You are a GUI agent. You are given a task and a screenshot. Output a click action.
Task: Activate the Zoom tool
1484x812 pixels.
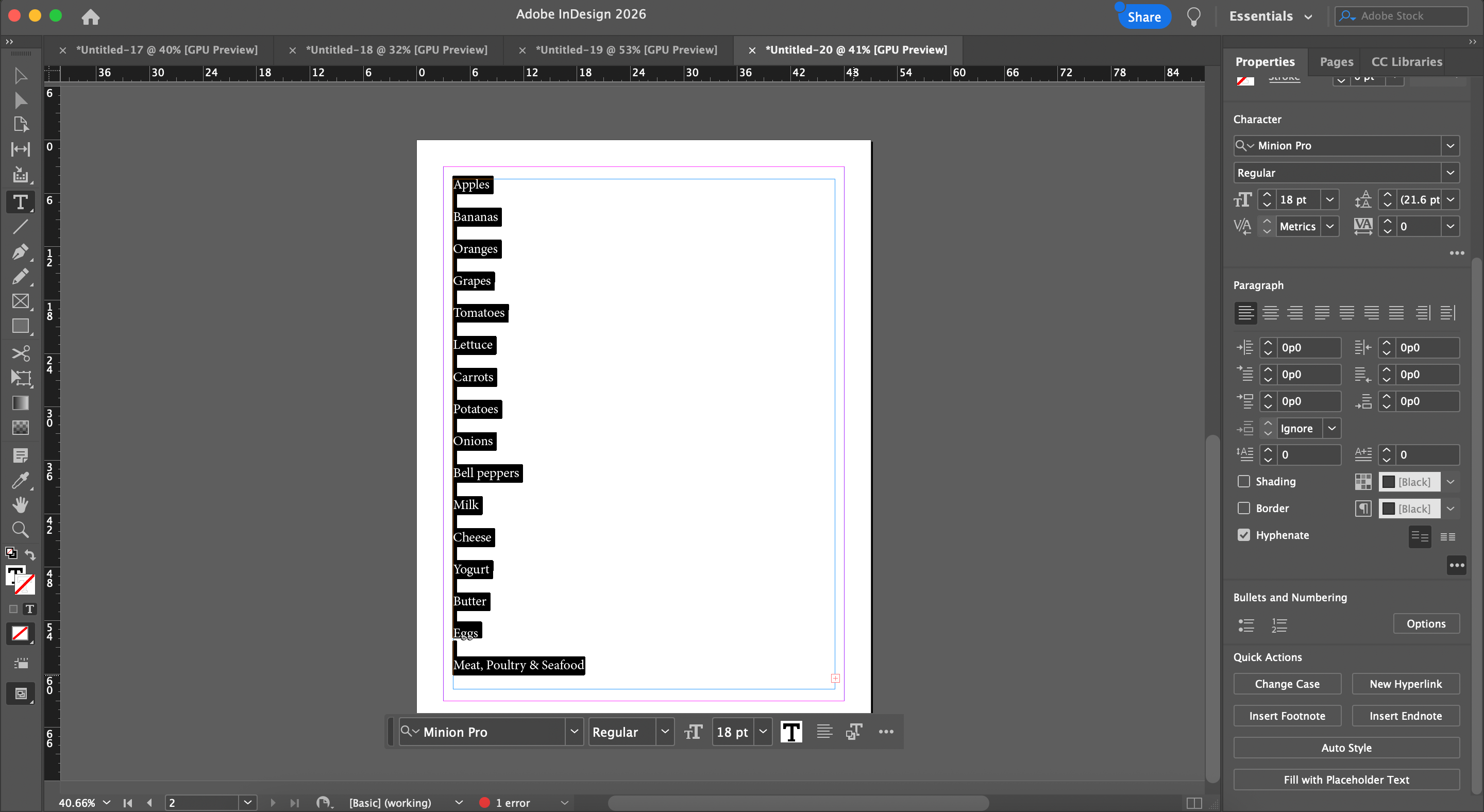[20, 529]
